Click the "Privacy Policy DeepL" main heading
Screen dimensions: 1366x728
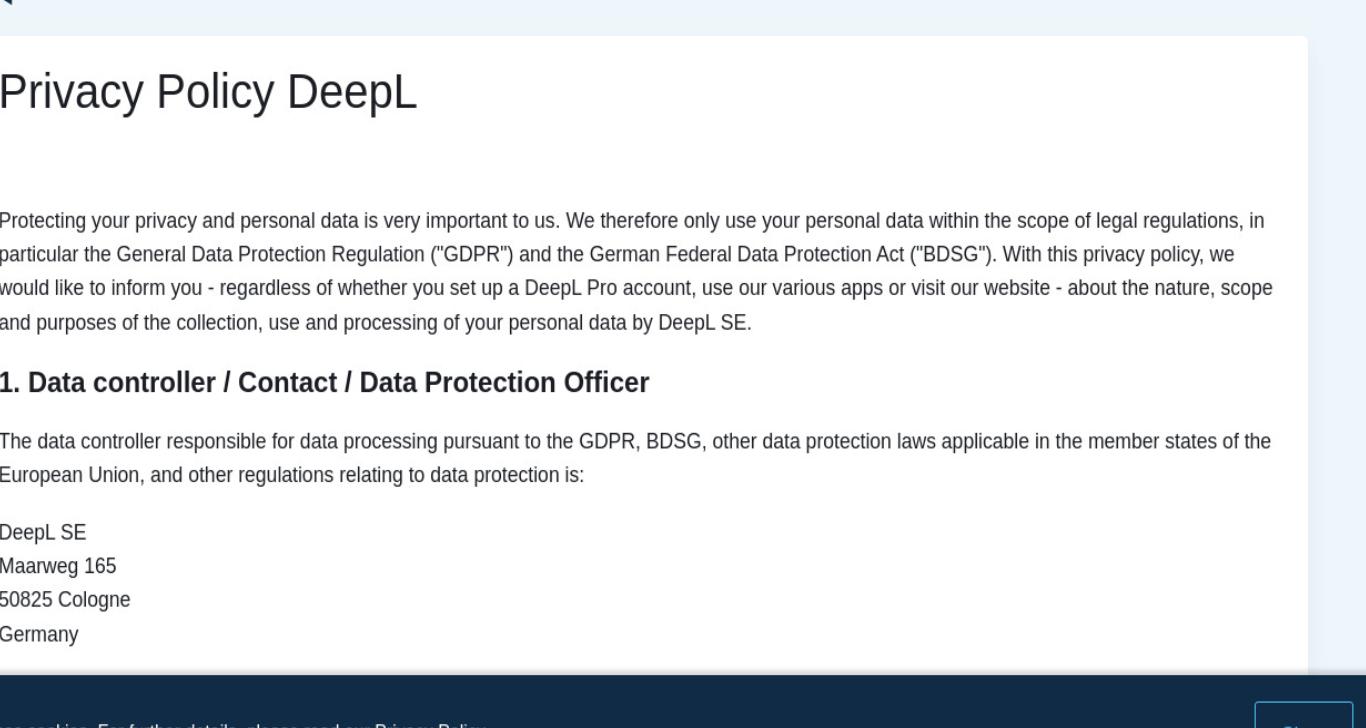pyautogui.click(x=208, y=92)
